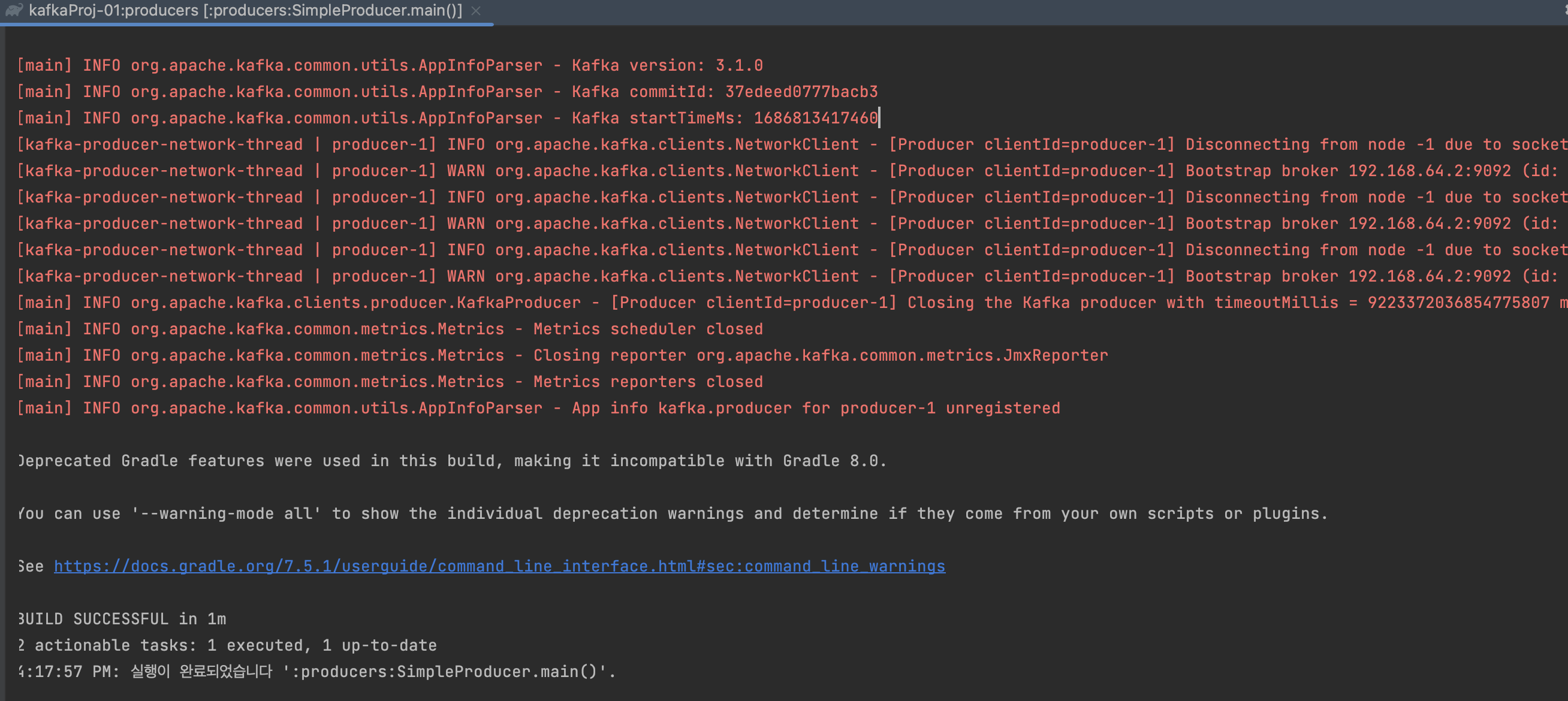Click the Closing reporter JmxReporter log line
Screen dimensions: 1568x701
562,355
